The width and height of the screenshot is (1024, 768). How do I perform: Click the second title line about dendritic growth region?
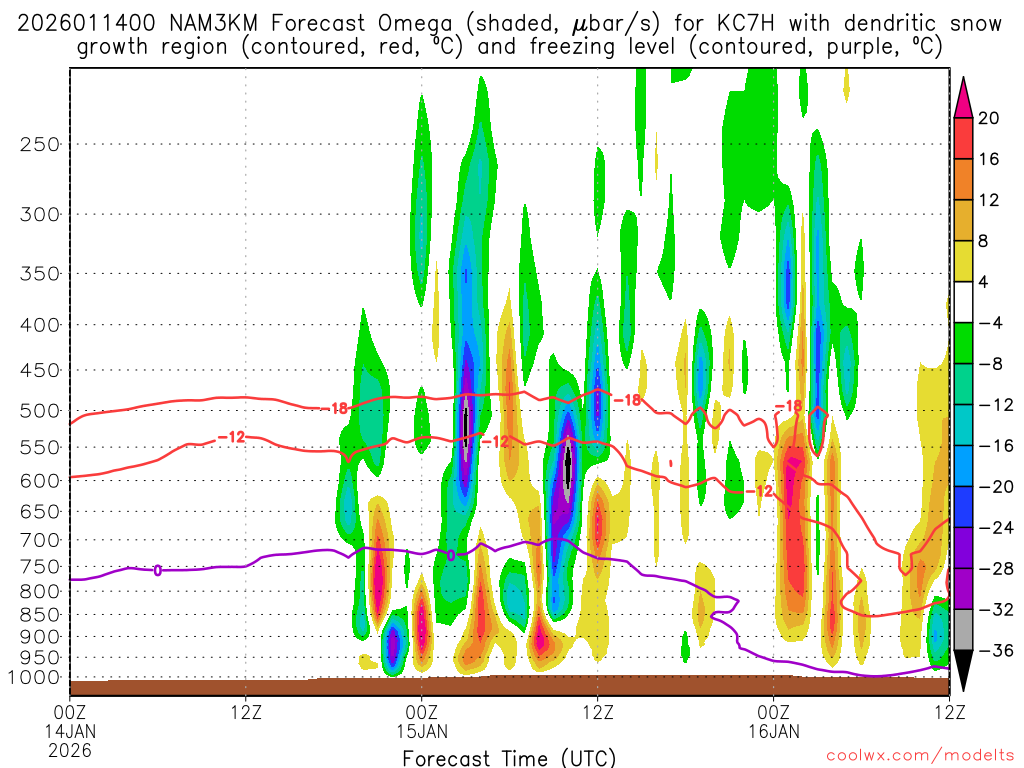[x=509, y=47]
